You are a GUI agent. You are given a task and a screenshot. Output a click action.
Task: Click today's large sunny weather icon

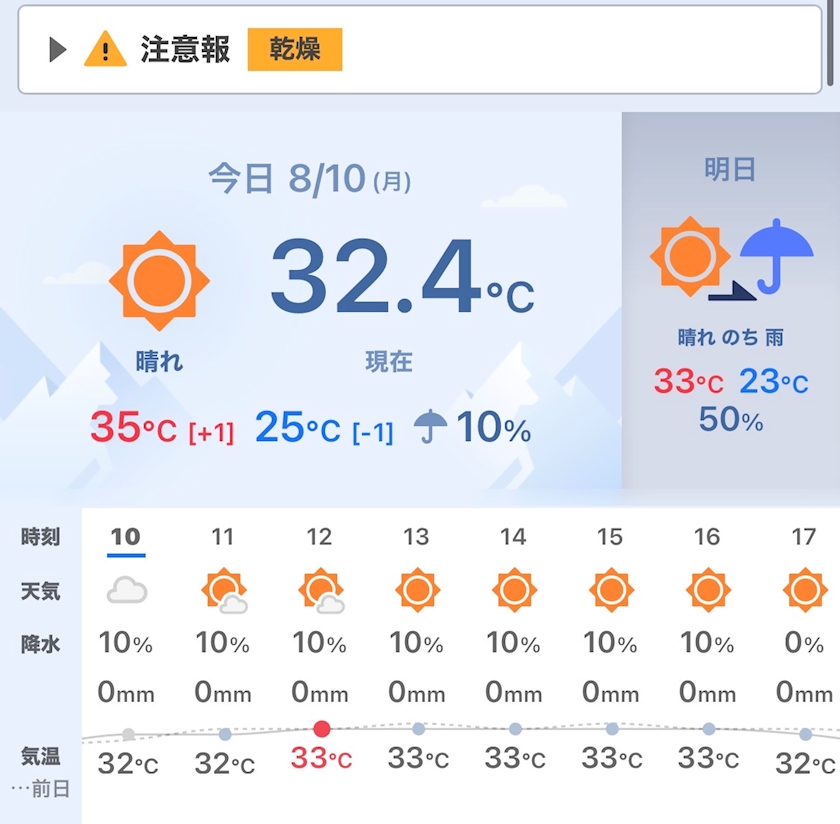pos(159,281)
